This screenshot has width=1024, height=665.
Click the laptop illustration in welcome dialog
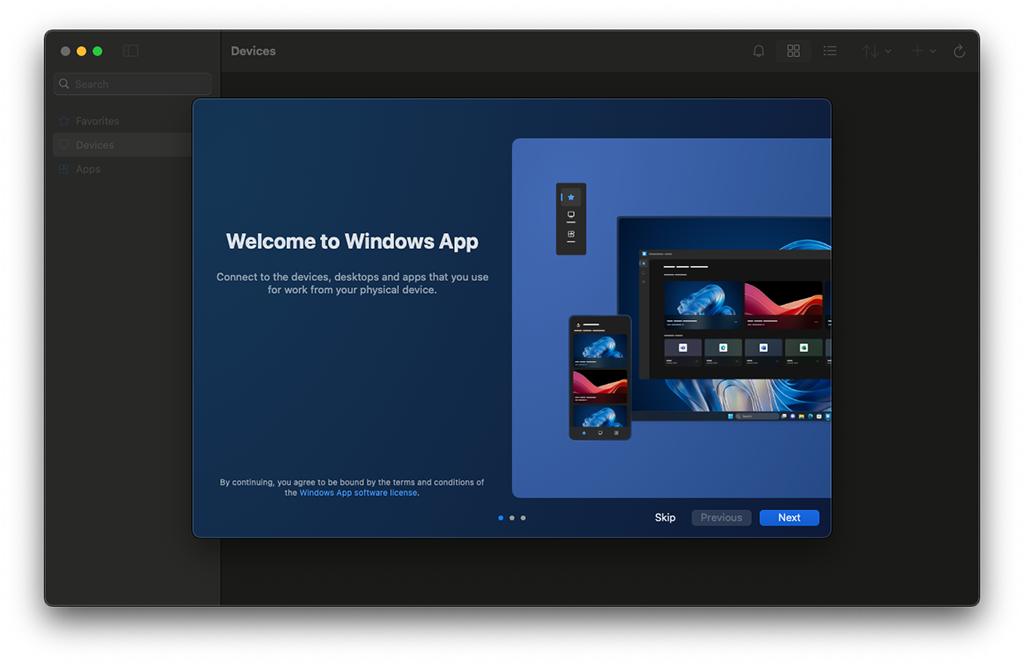click(724, 319)
